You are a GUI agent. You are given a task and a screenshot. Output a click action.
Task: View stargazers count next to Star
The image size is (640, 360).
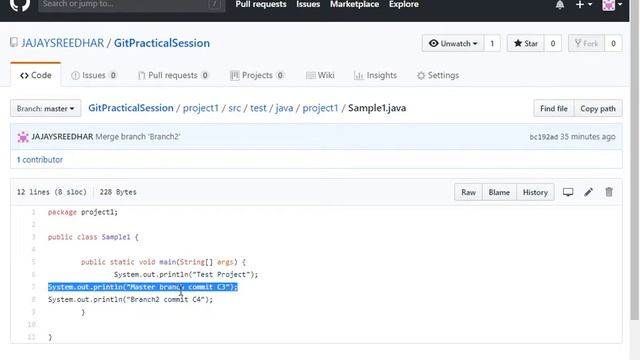pos(553,43)
